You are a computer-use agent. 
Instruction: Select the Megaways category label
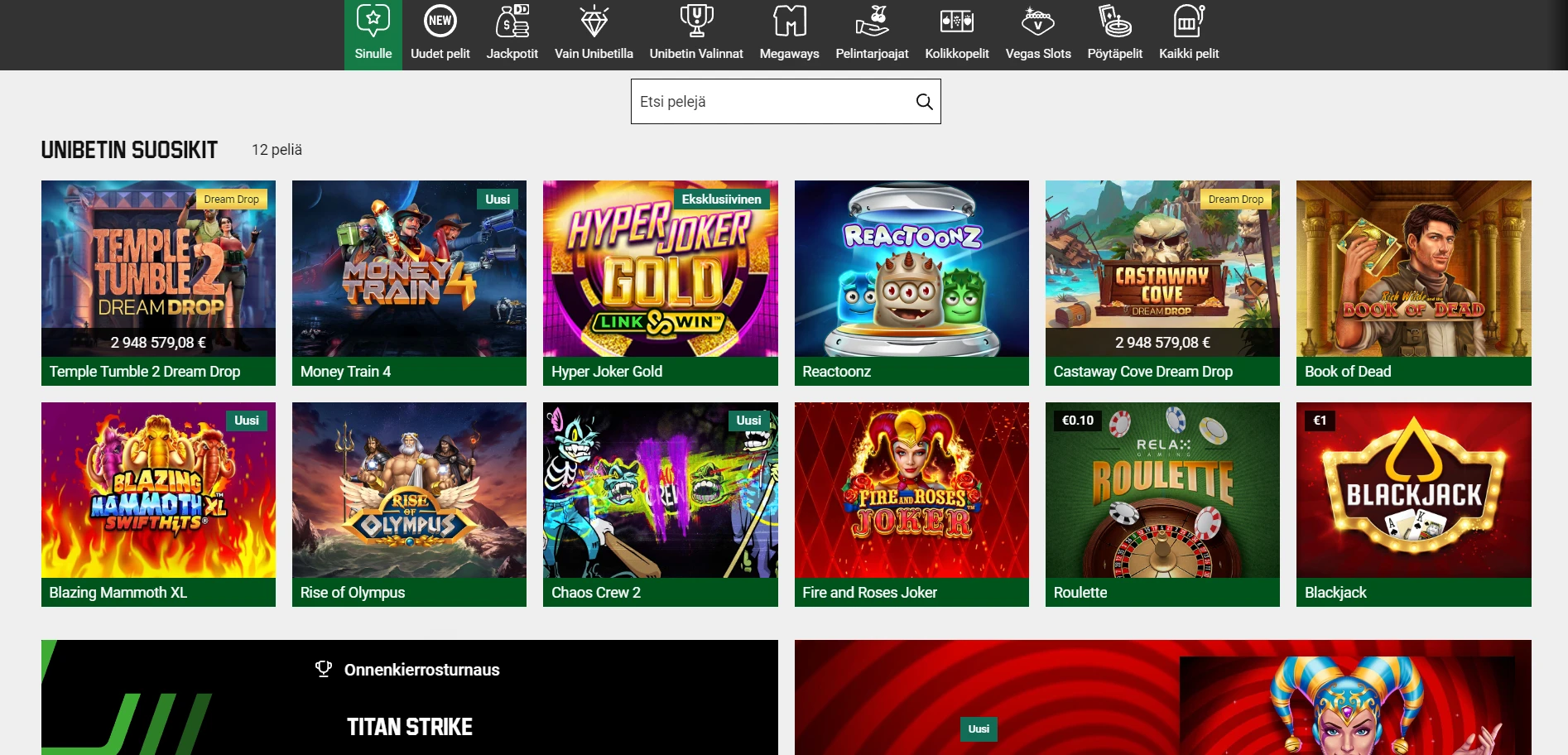click(790, 54)
